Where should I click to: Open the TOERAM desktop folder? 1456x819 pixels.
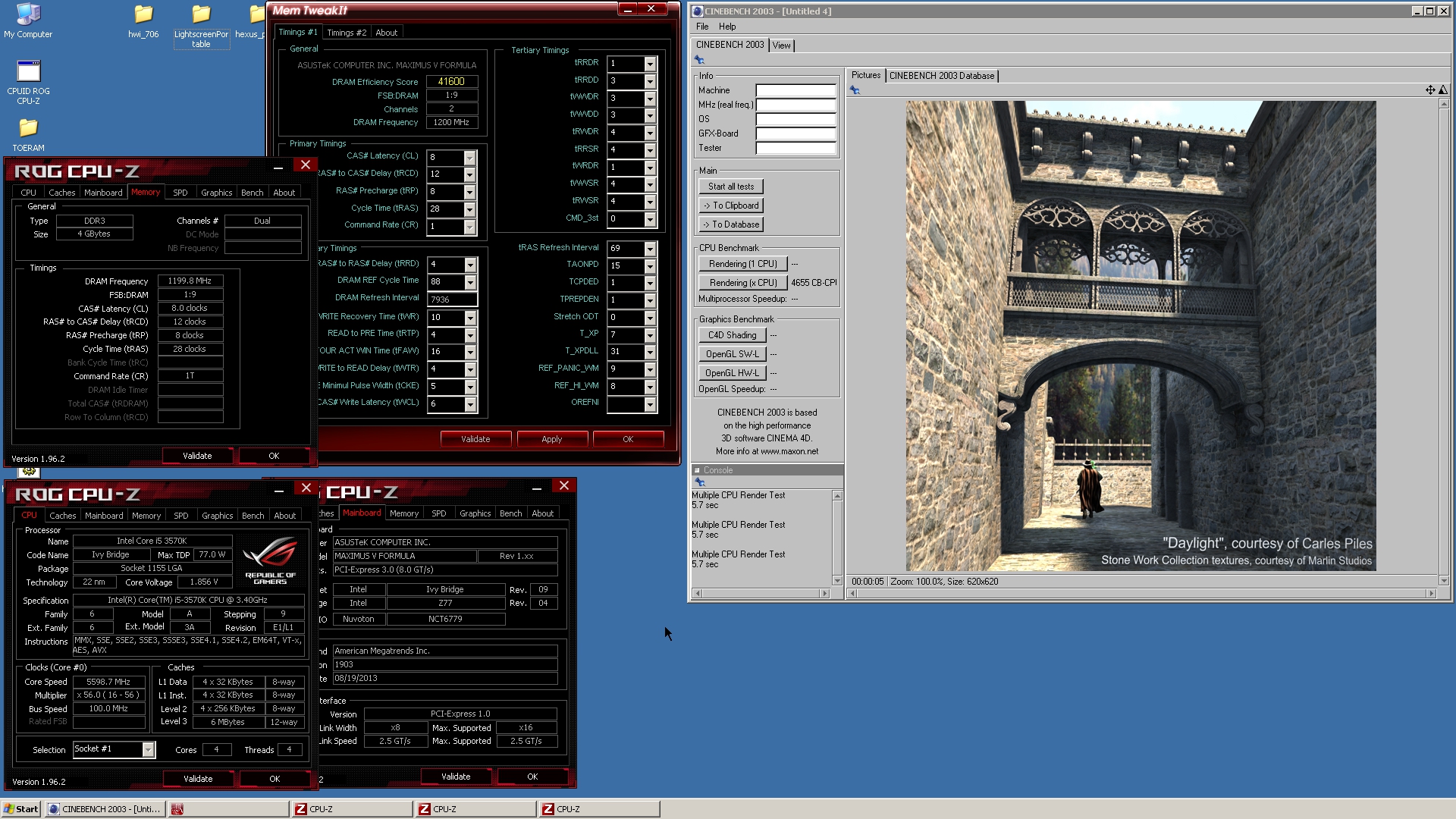(x=28, y=134)
